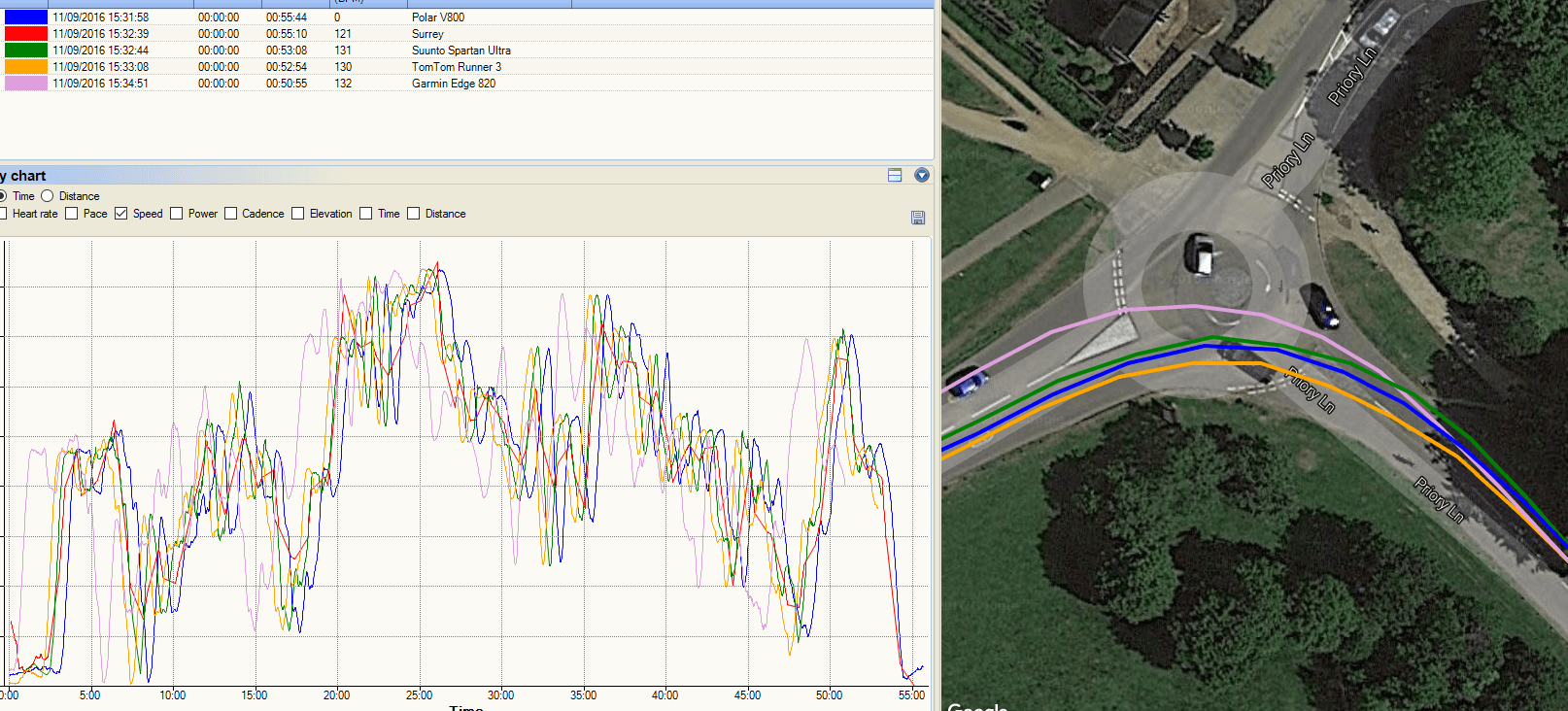The height and width of the screenshot is (711, 1568).
Task: Maximize the chart panel using the window icon
Action: click(x=895, y=175)
